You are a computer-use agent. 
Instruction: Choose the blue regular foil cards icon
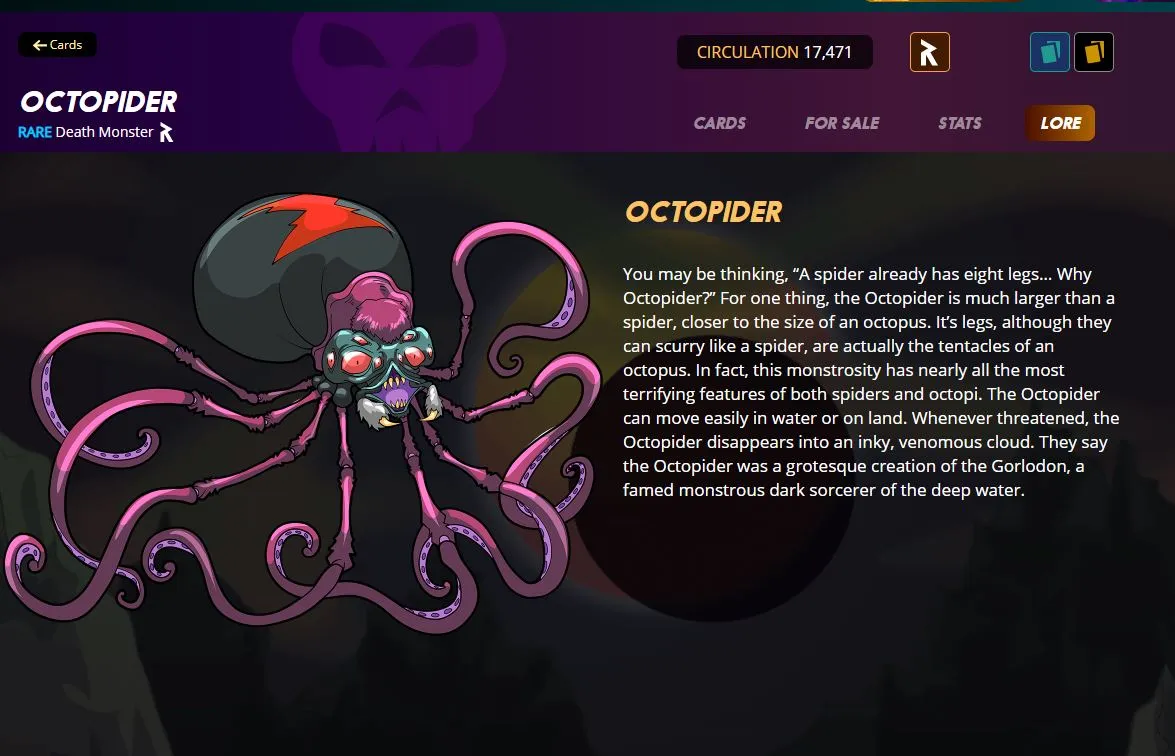[1049, 52]
